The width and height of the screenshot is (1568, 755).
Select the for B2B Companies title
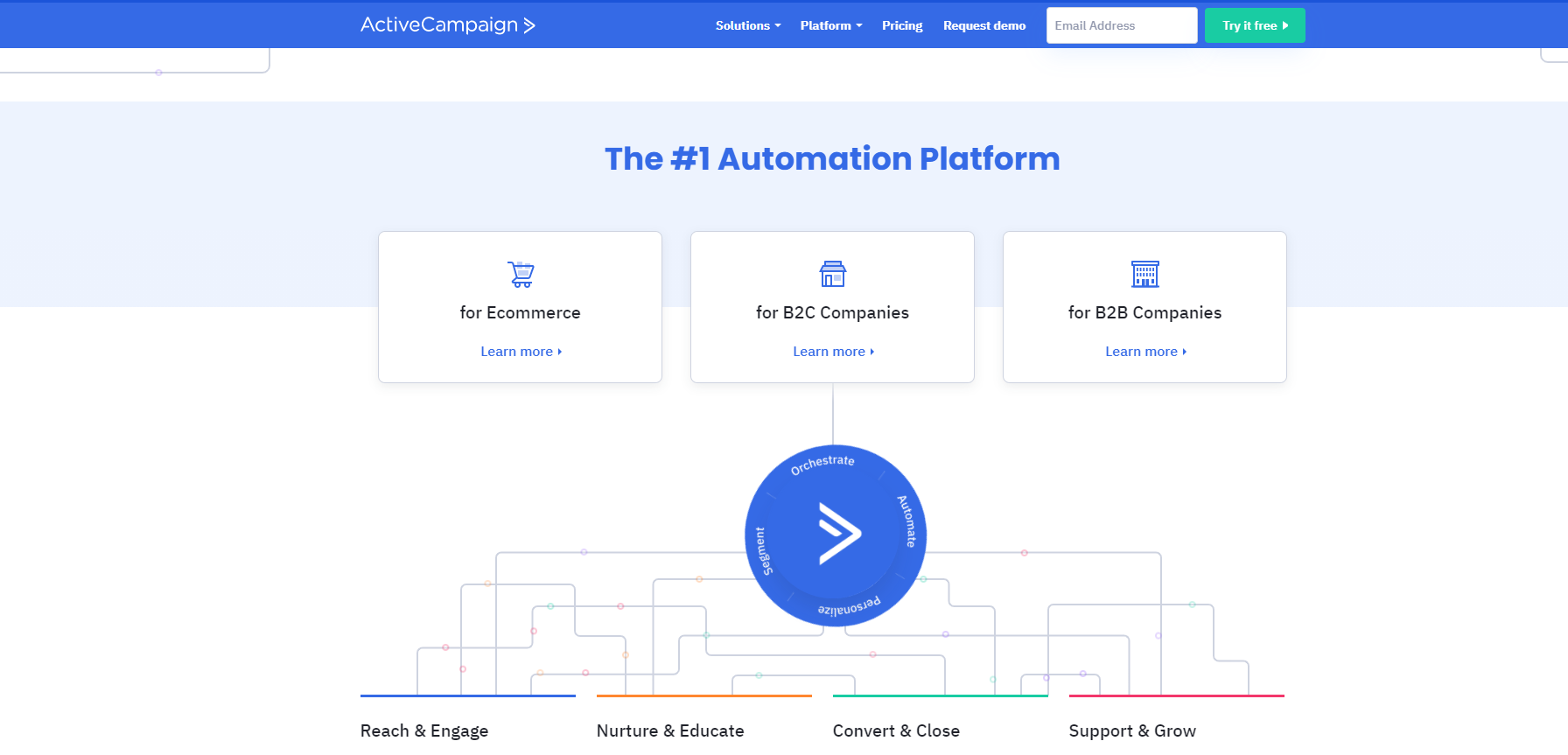pyautogui.click(x=1145, y=312)
